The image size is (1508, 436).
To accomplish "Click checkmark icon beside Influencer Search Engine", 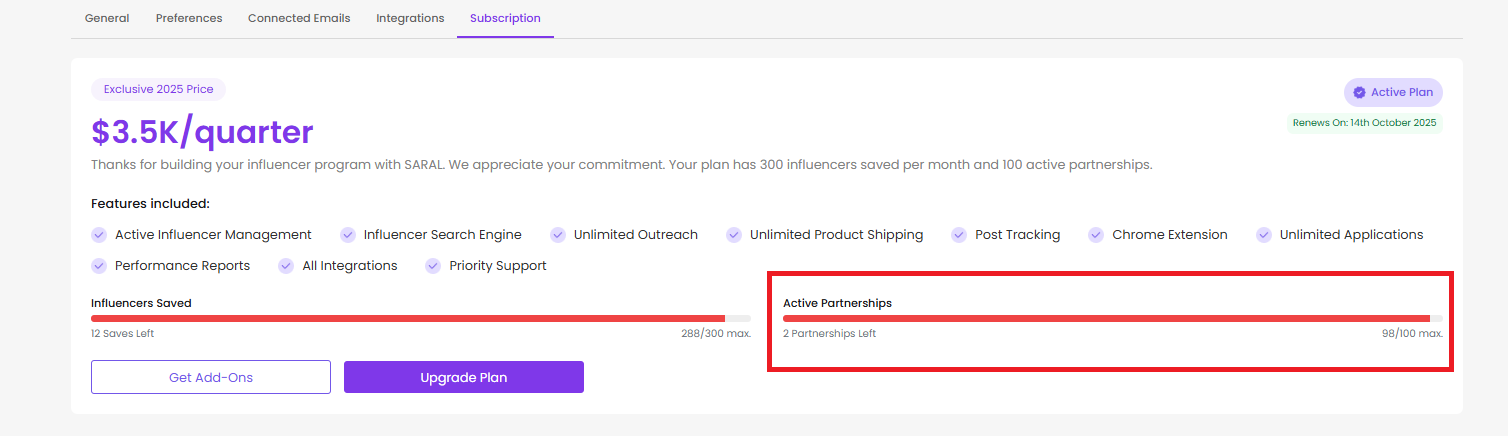I will pyautogui.click(x=348, y=235).
